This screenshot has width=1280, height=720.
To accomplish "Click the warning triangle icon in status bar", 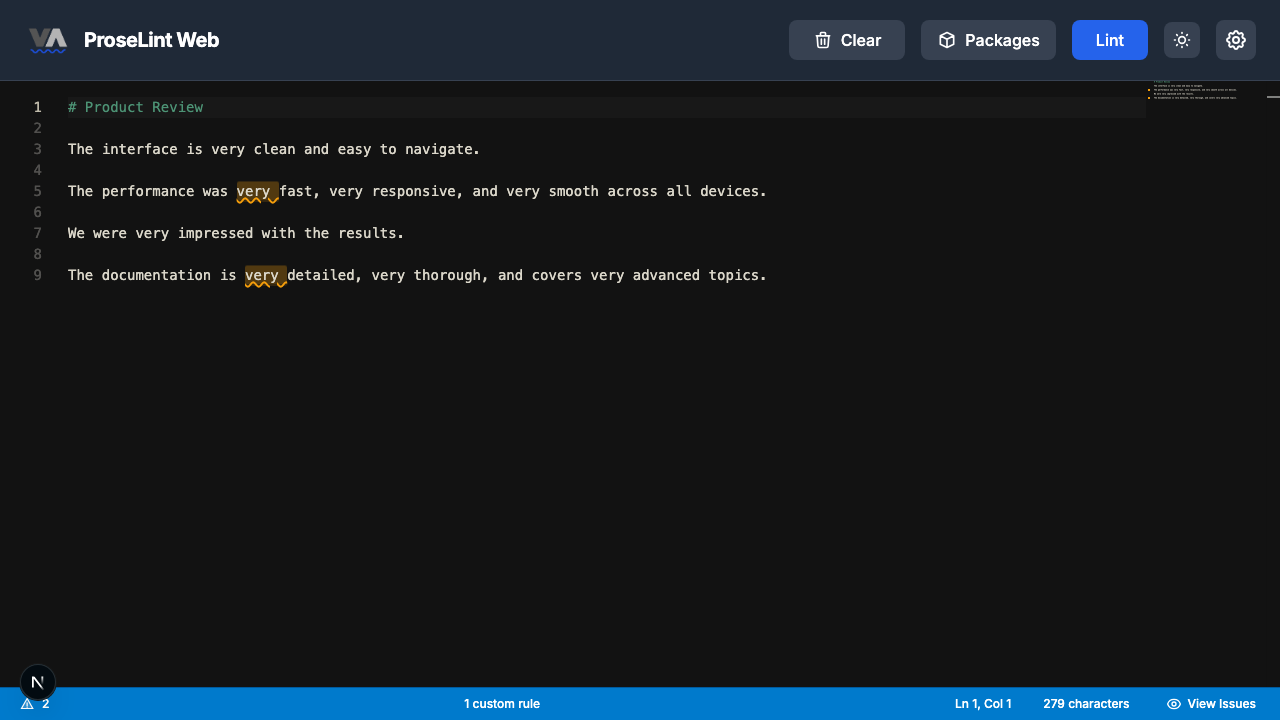I will (x=27, y=704).
